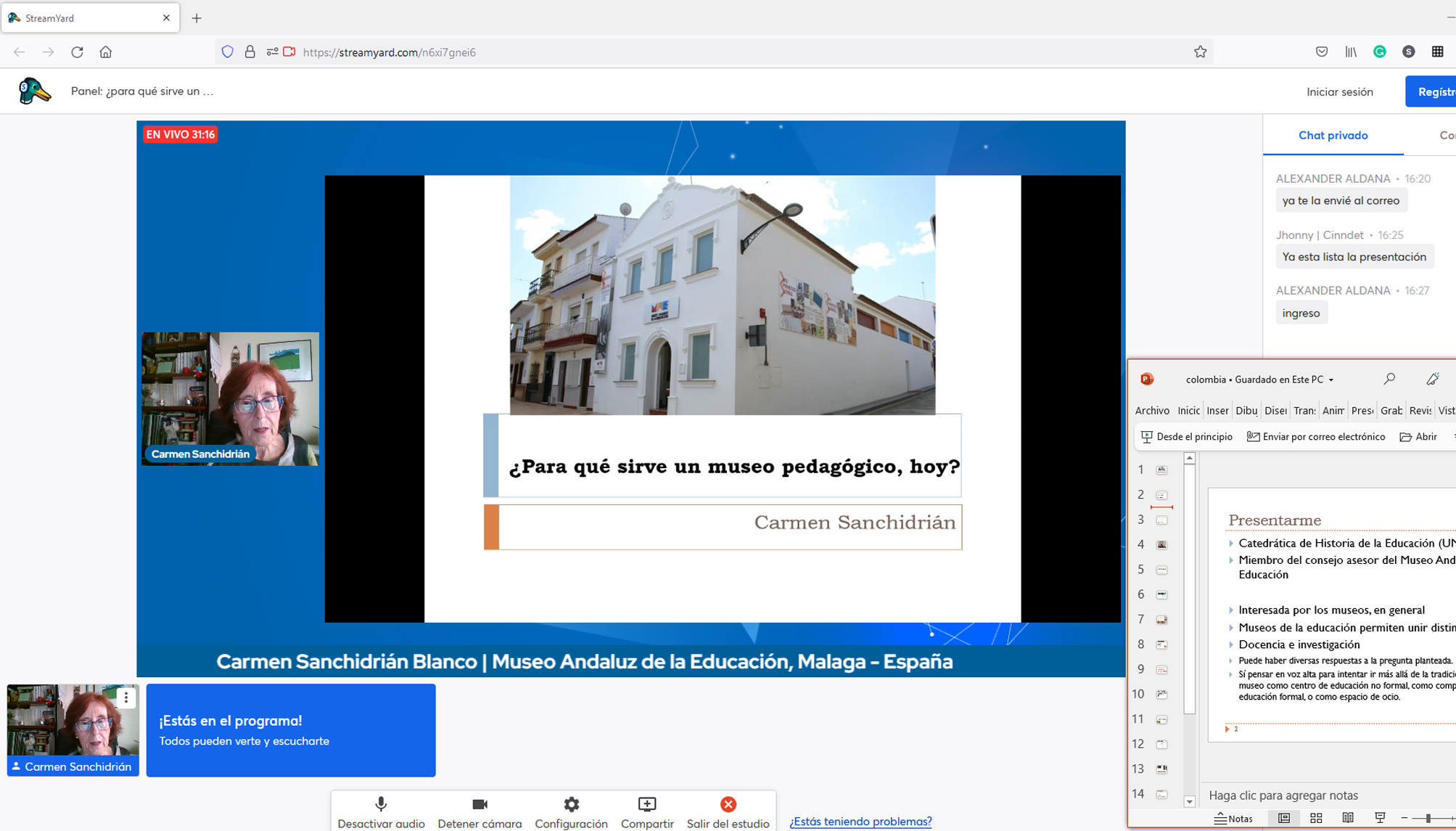1456x831 pixels.
Task: Click the StreamYard duck logo
Action: coord(34,91)
